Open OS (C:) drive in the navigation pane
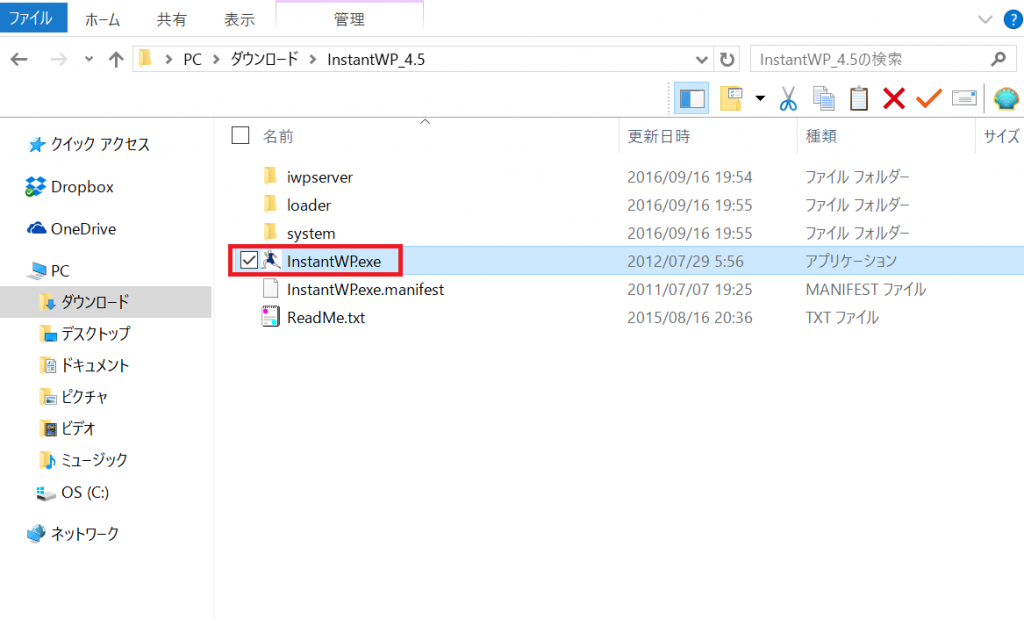The height and width of the screenshot is (619, 1024). click(x=85, y=492)
